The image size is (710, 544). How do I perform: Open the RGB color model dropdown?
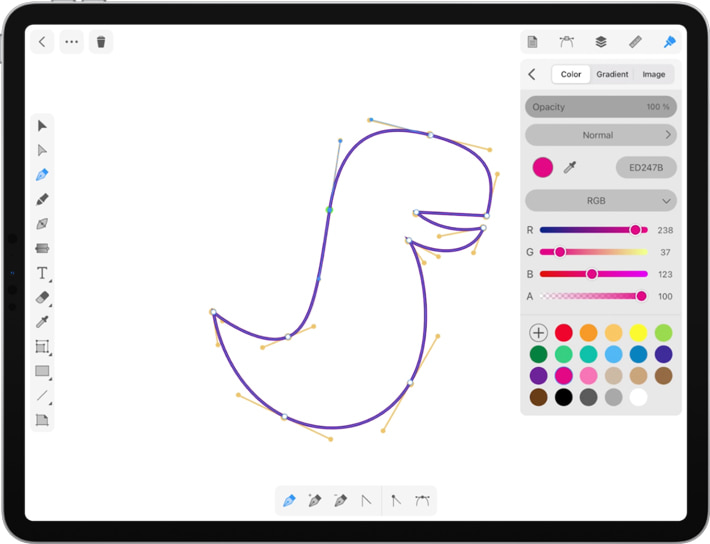tap(601, 201)
